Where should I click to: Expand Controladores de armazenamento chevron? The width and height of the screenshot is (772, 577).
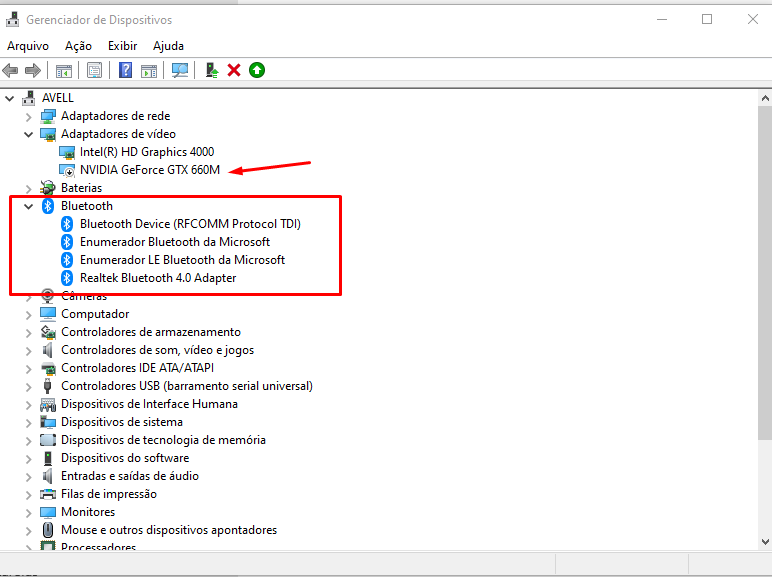29,333
